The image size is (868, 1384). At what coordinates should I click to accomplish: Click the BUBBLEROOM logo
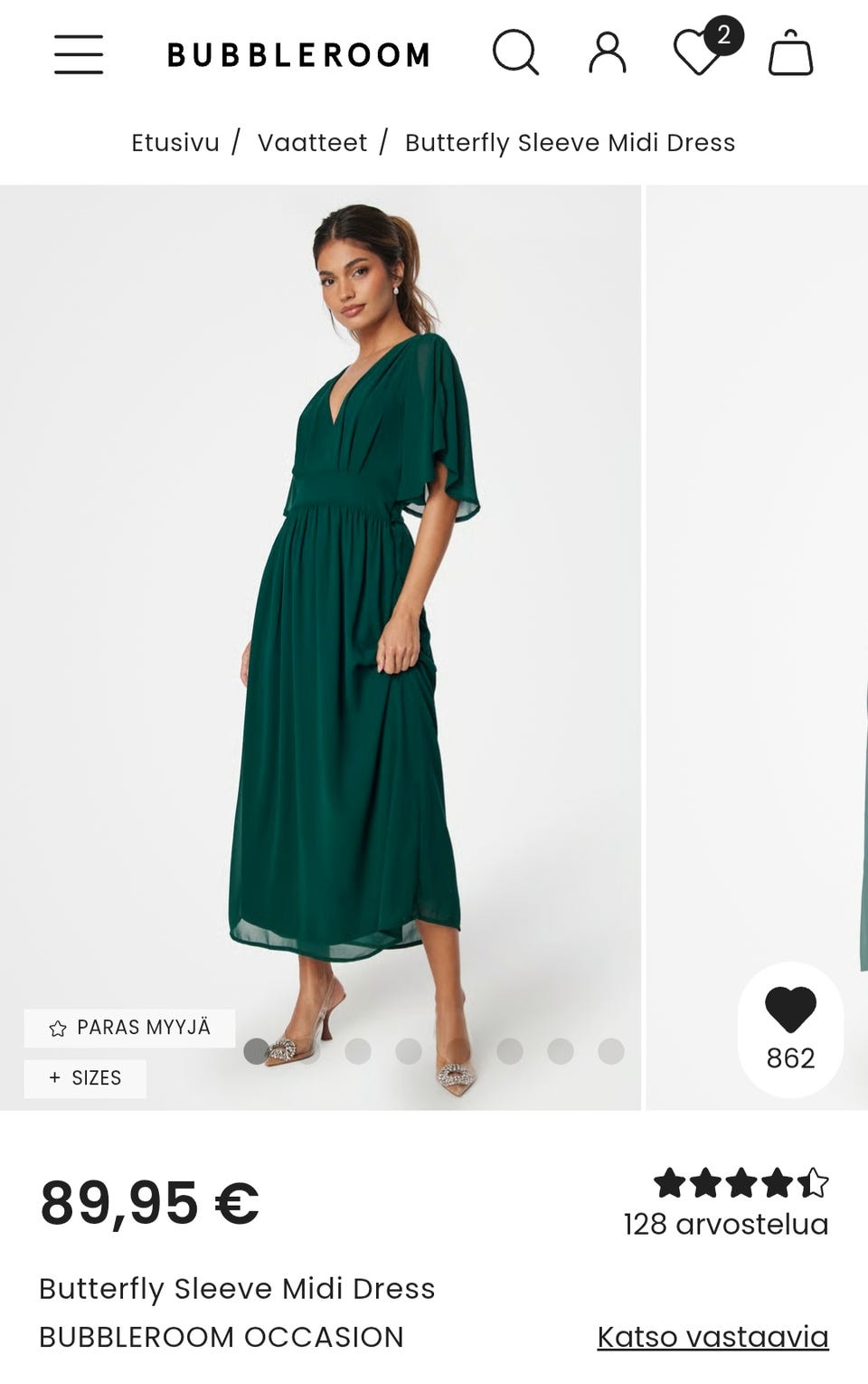(x=299, y=54)
